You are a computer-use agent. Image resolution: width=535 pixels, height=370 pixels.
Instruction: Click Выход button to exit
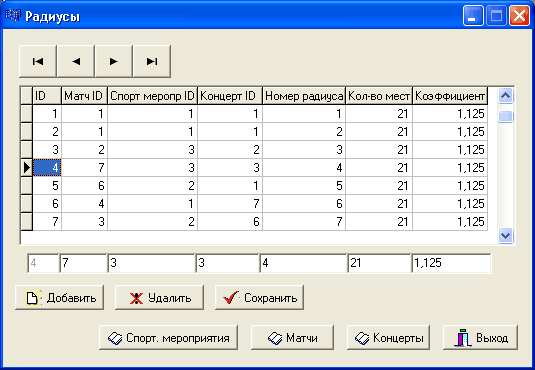(480, 338)
